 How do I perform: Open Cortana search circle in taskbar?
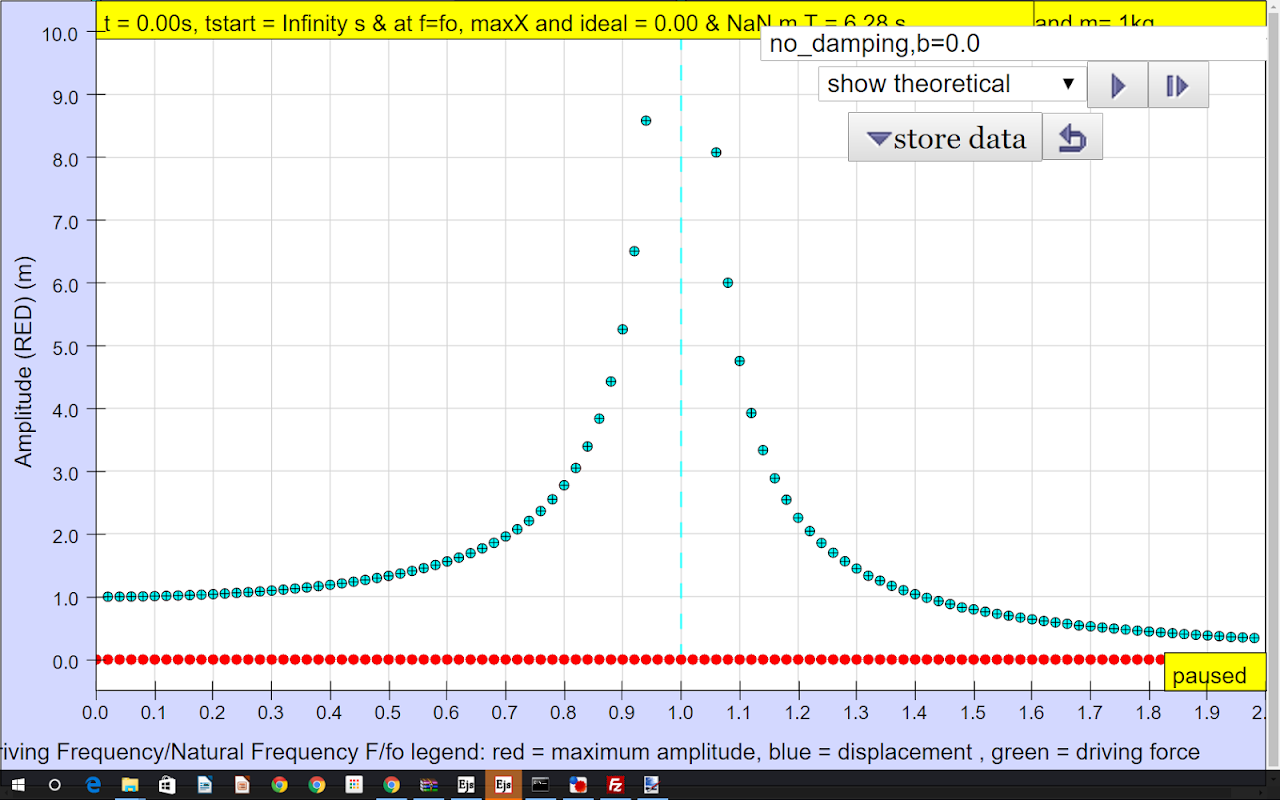coord(55,785)
